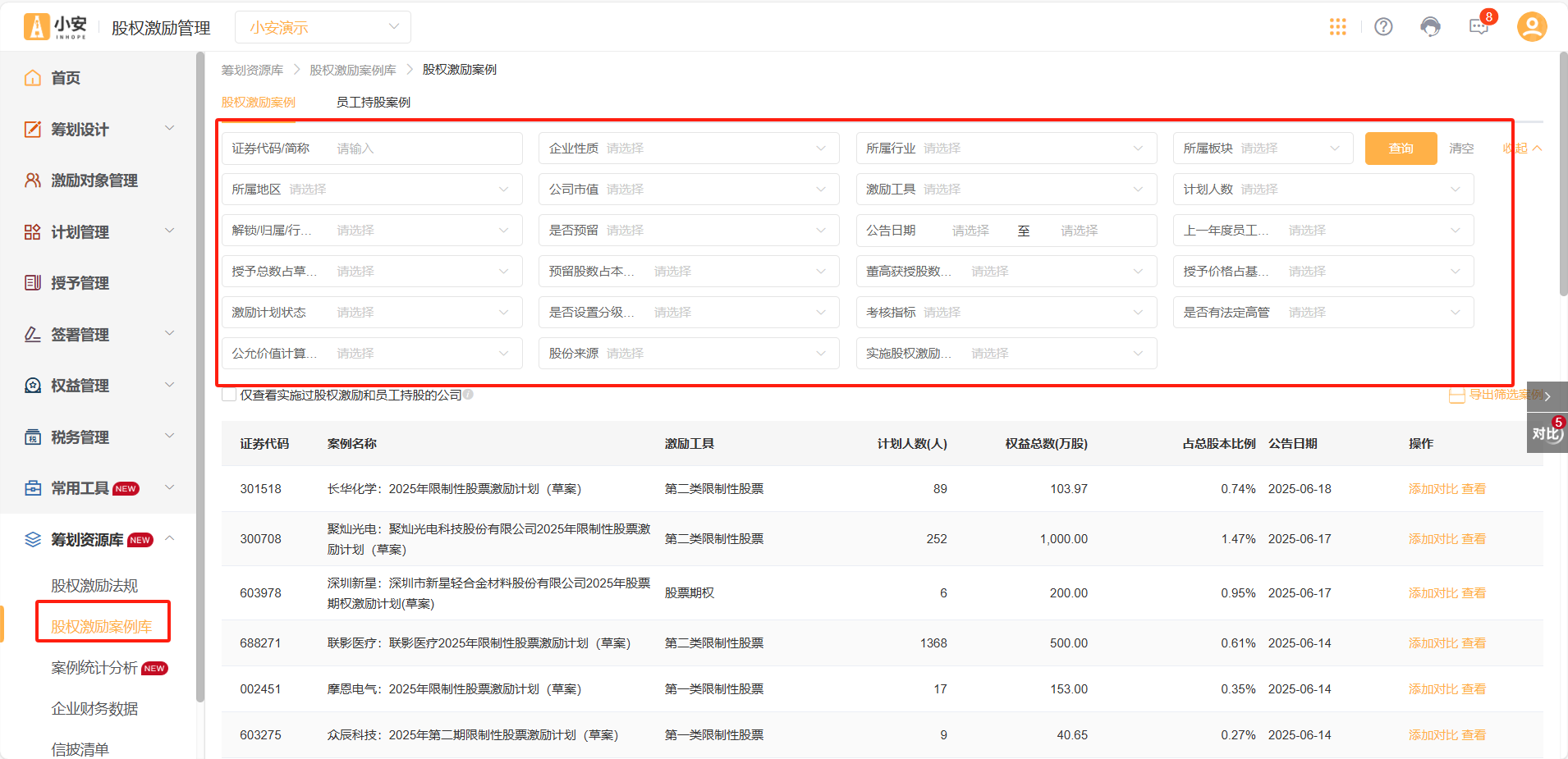
Task: Click 查看 for 聚灿光电 row
Action: click(1474, 539)
